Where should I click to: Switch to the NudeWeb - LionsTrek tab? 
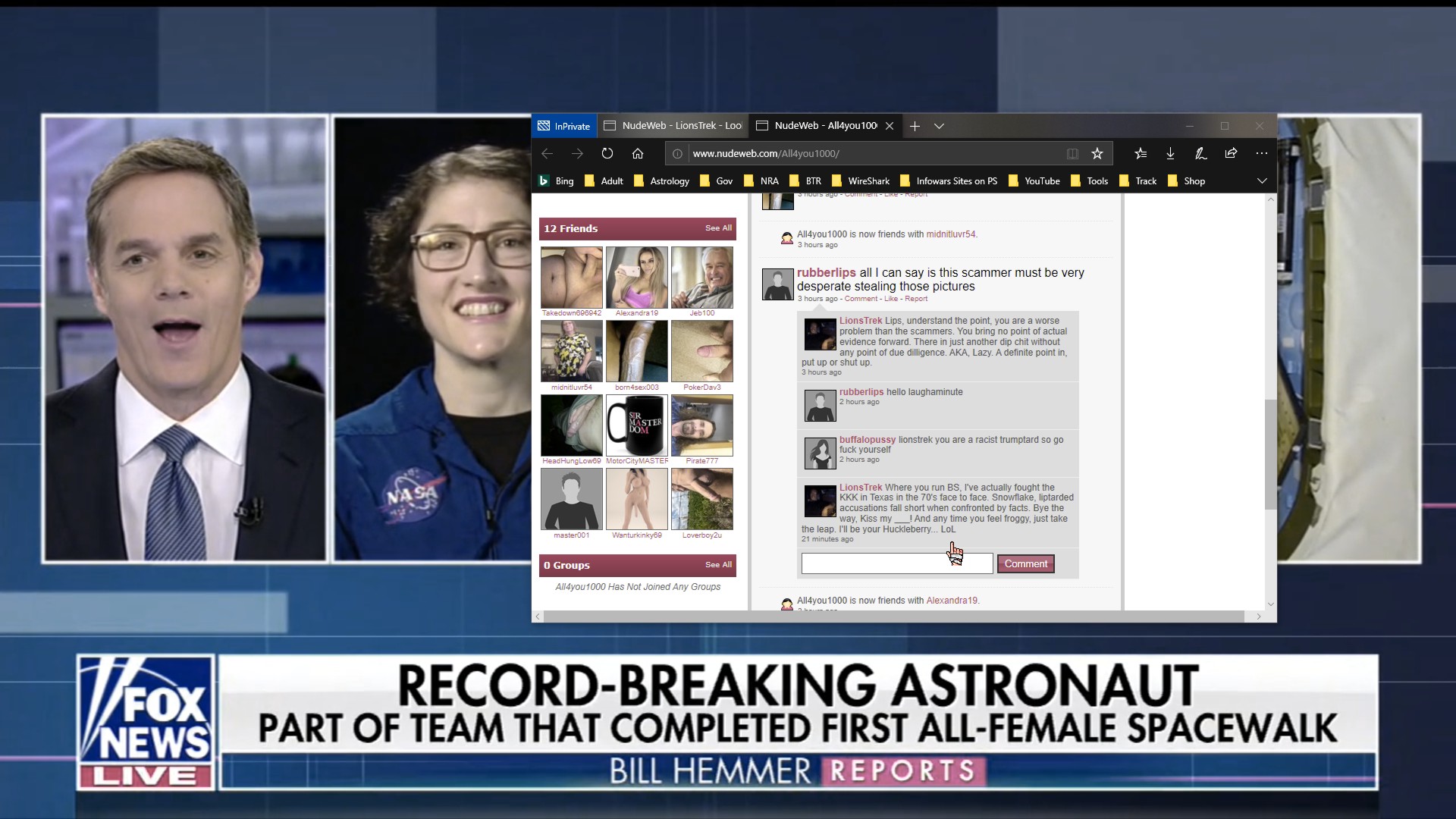click(x=673, y=126)
